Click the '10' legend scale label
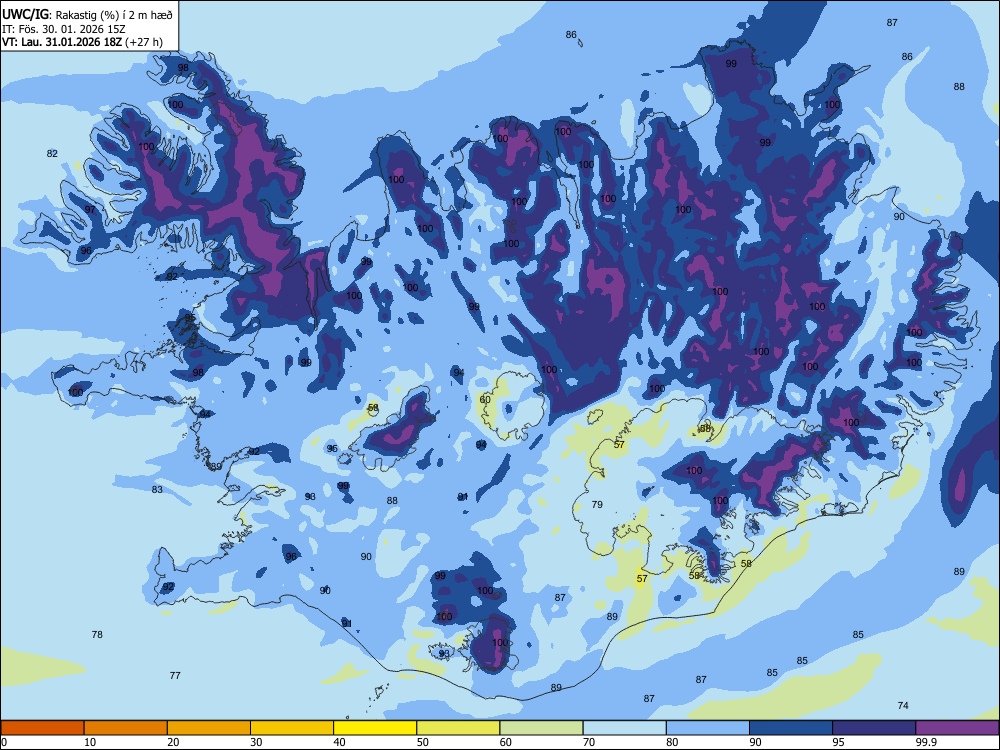The image size is (1000, 750). point(90,742)
